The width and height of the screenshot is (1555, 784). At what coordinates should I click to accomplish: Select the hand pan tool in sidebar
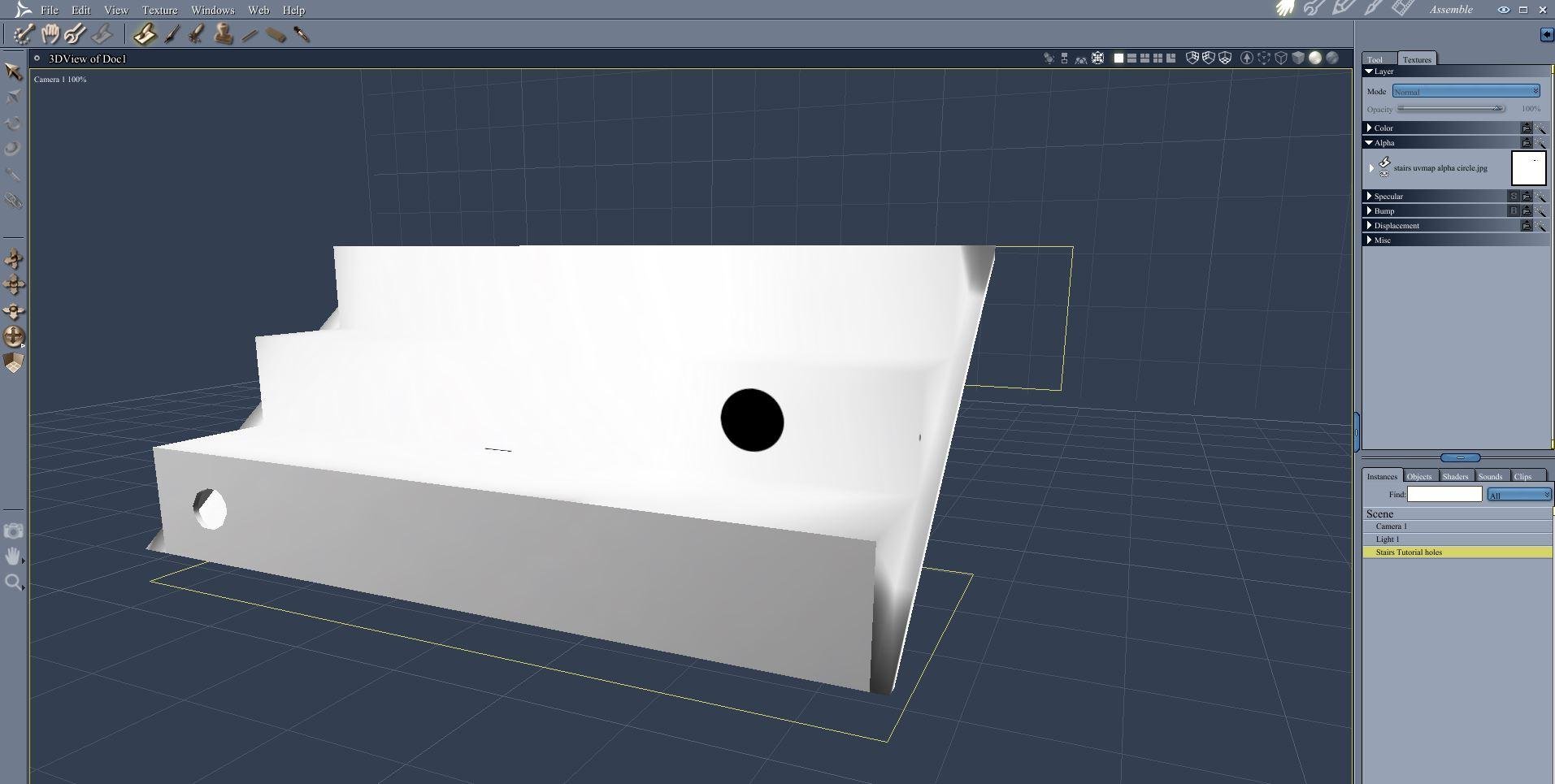[14, 557]
